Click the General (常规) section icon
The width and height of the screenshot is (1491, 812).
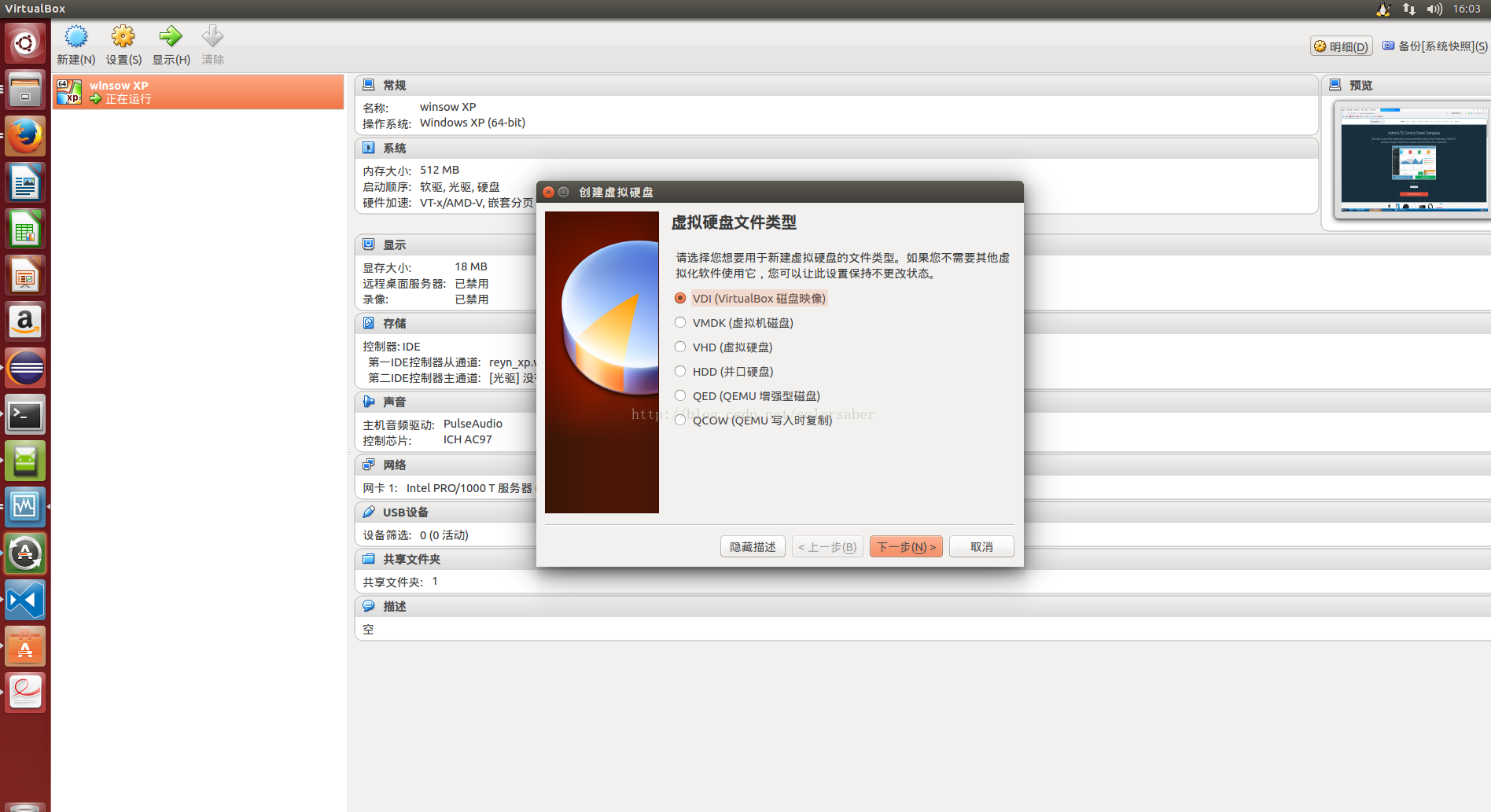(x=369, y=85)
